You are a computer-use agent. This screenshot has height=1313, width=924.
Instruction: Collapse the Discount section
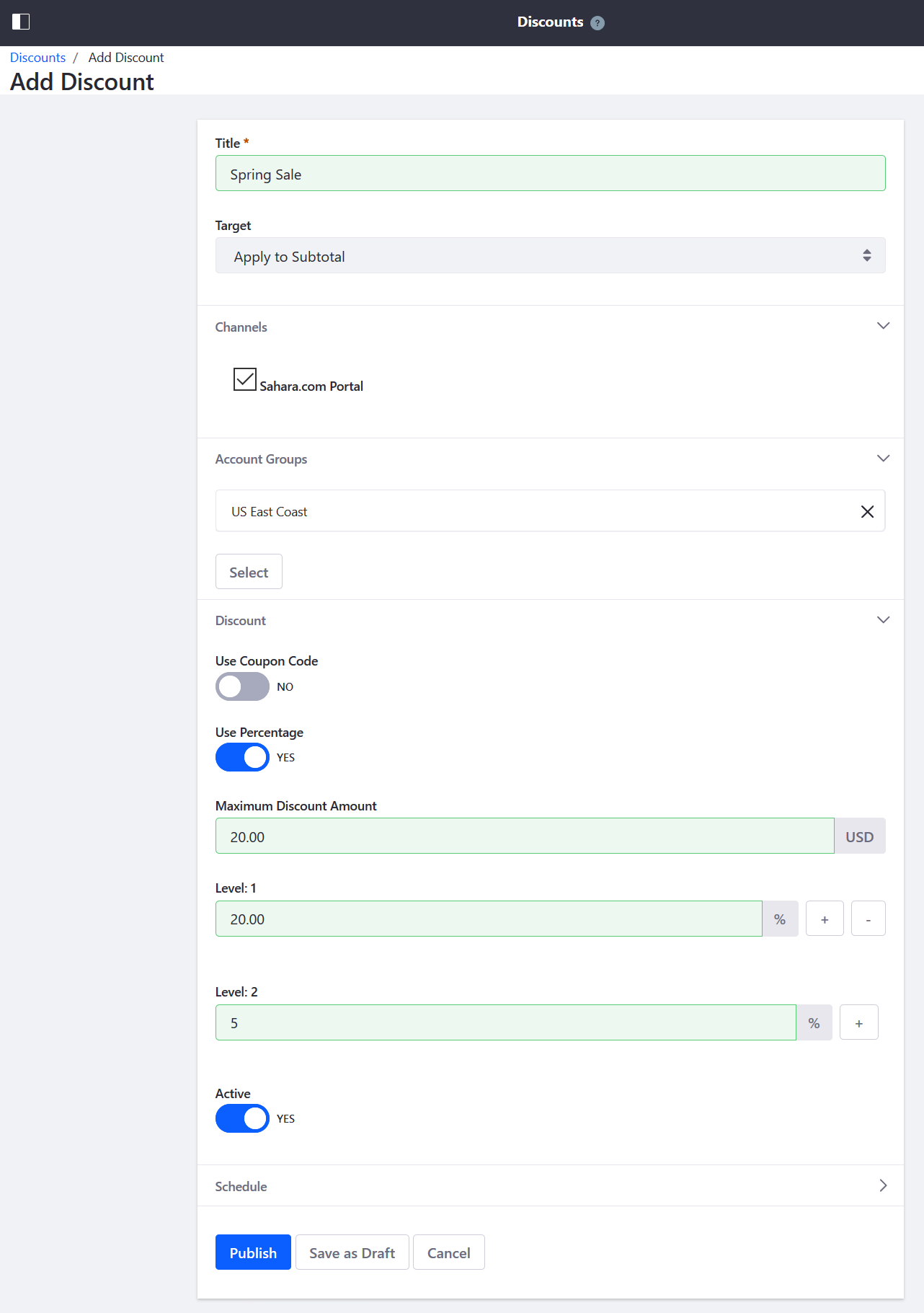pyautogui.click(x=883, y=620)
